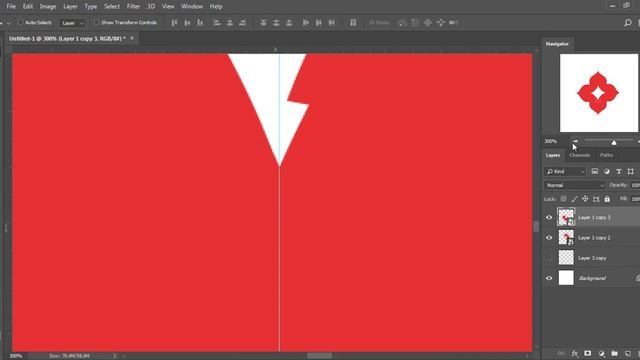Open the tool preset picker arrow
Image resolution: width=640 pixels, height=360 pixels.
coord(8,23)
